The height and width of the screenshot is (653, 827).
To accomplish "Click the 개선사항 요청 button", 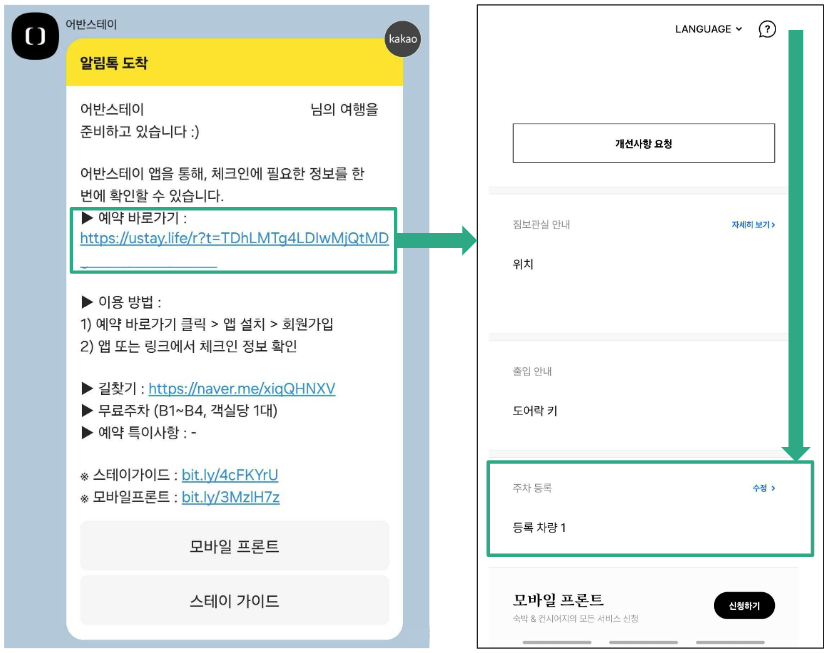I will coord(643,143).
